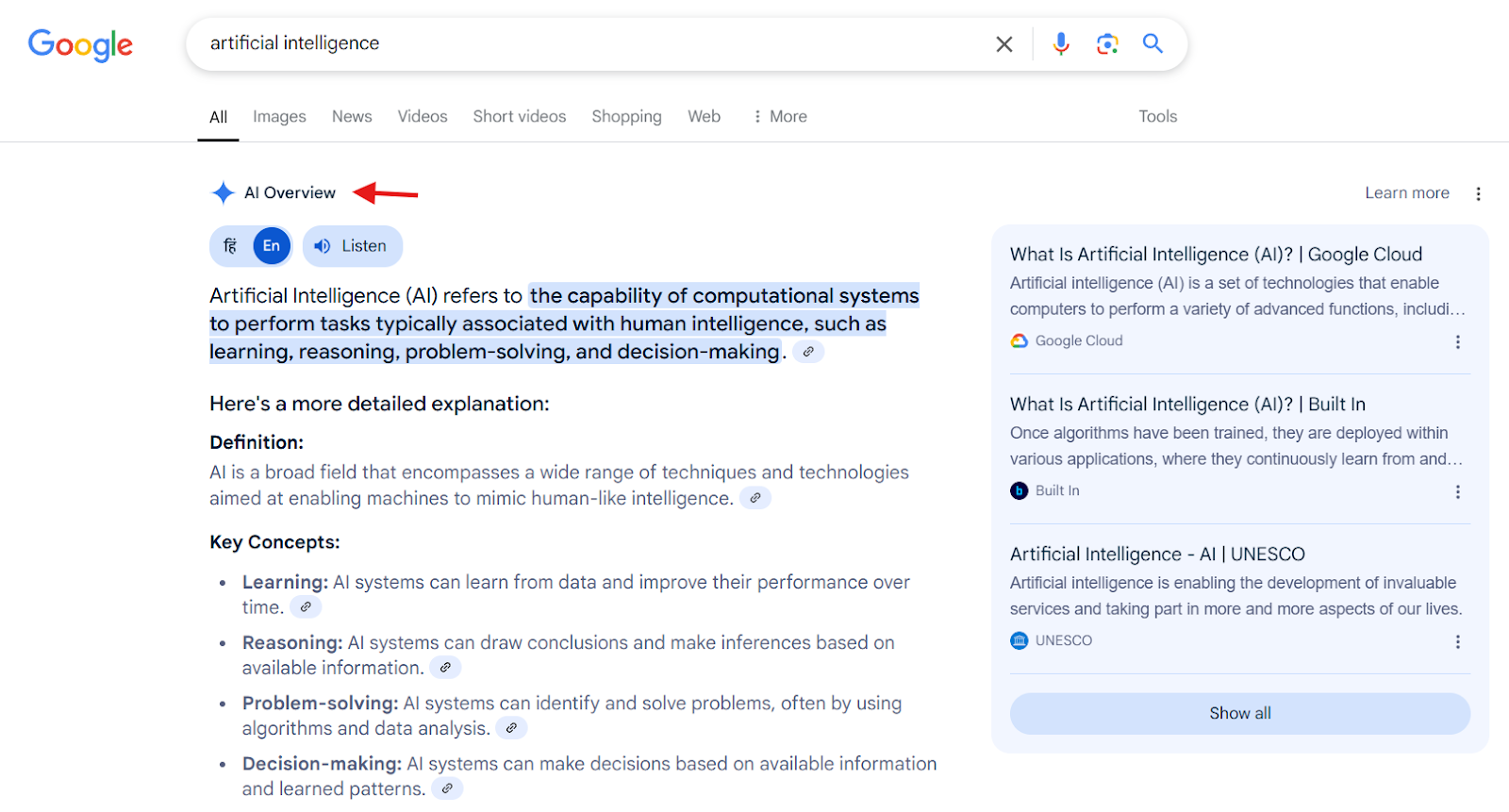Viewport: 1509px width, 812px height.
Task: Switch to the Images tab
Action: pyautogui.click(x=279, y=116)
